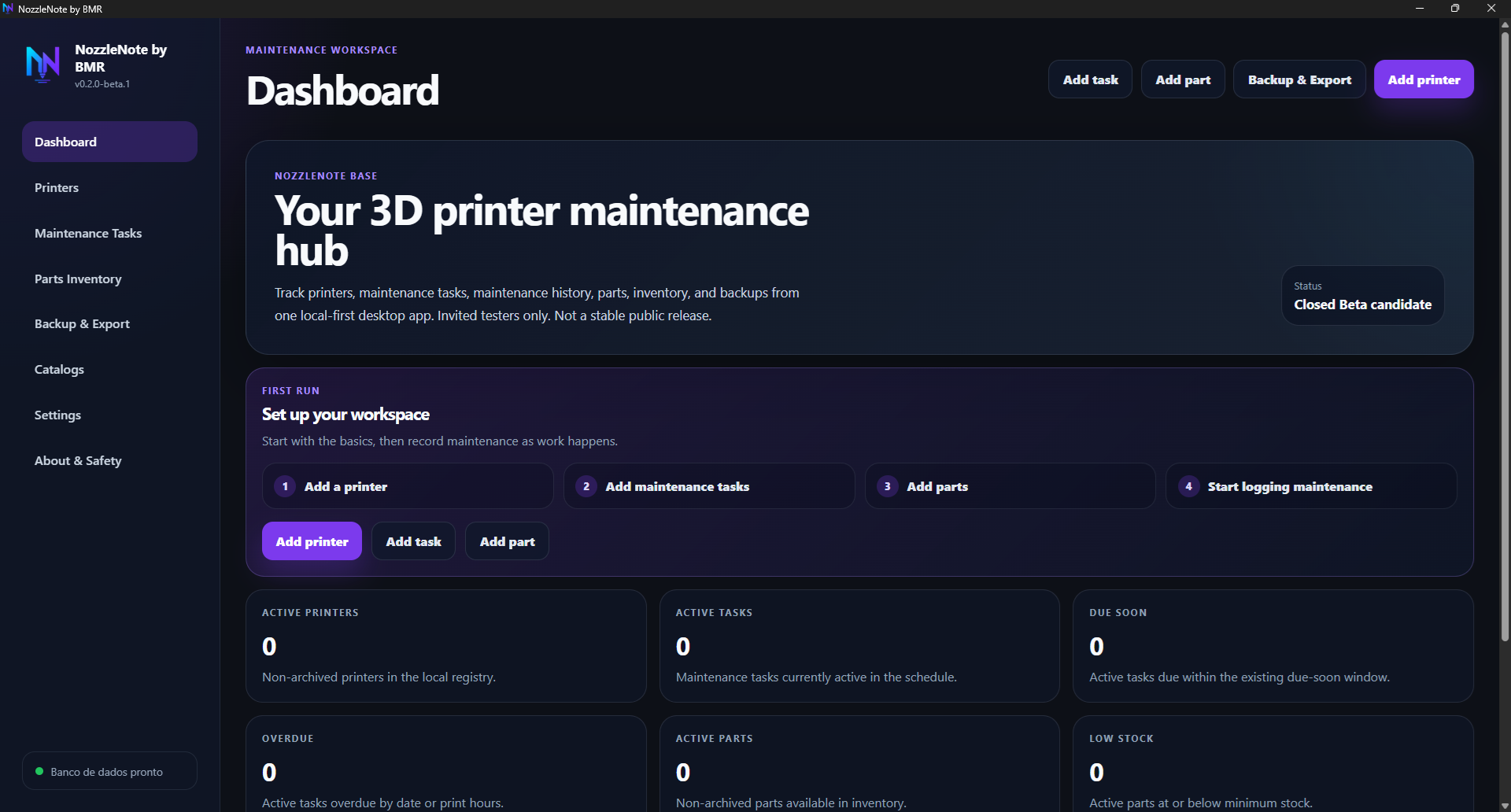
Task: Click the Active Printers stat card
Action: coord(446,646)
